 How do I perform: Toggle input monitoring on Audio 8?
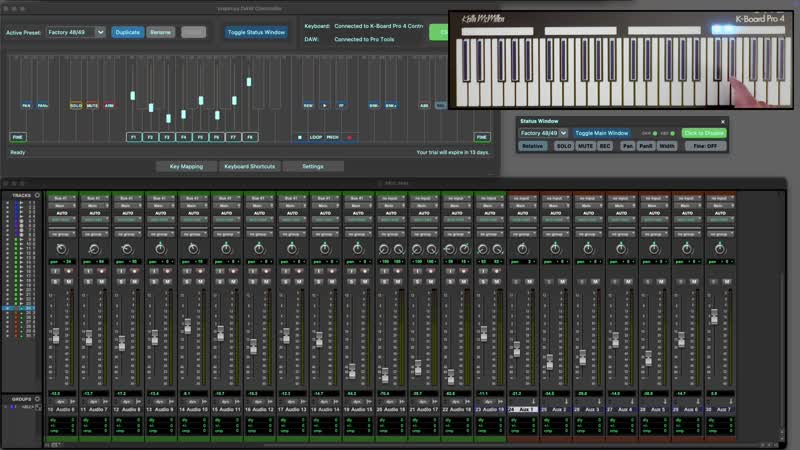pos(121,271)
